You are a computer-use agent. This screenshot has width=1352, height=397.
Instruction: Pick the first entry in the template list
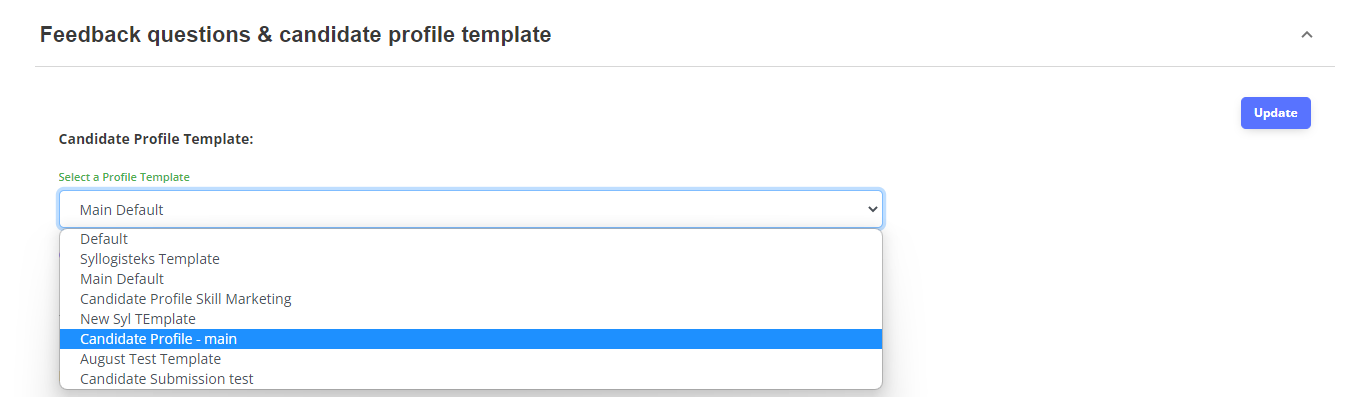tap(471, 239)
